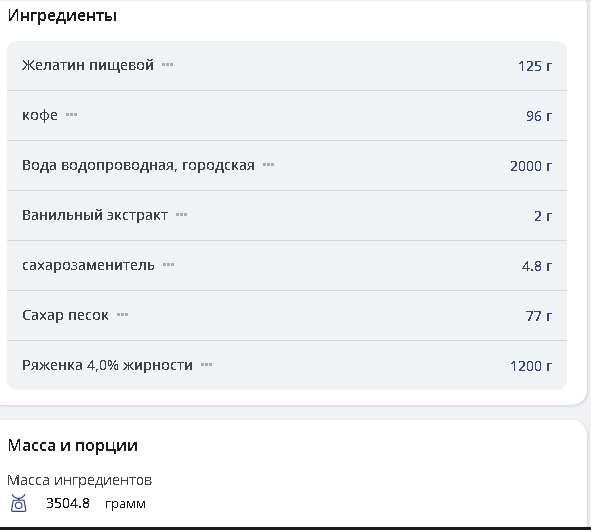Image resolution: width=591 pixels, height=530 pixels.
Task: Open three-dot menu beside кофе
Action: (71, 115)
